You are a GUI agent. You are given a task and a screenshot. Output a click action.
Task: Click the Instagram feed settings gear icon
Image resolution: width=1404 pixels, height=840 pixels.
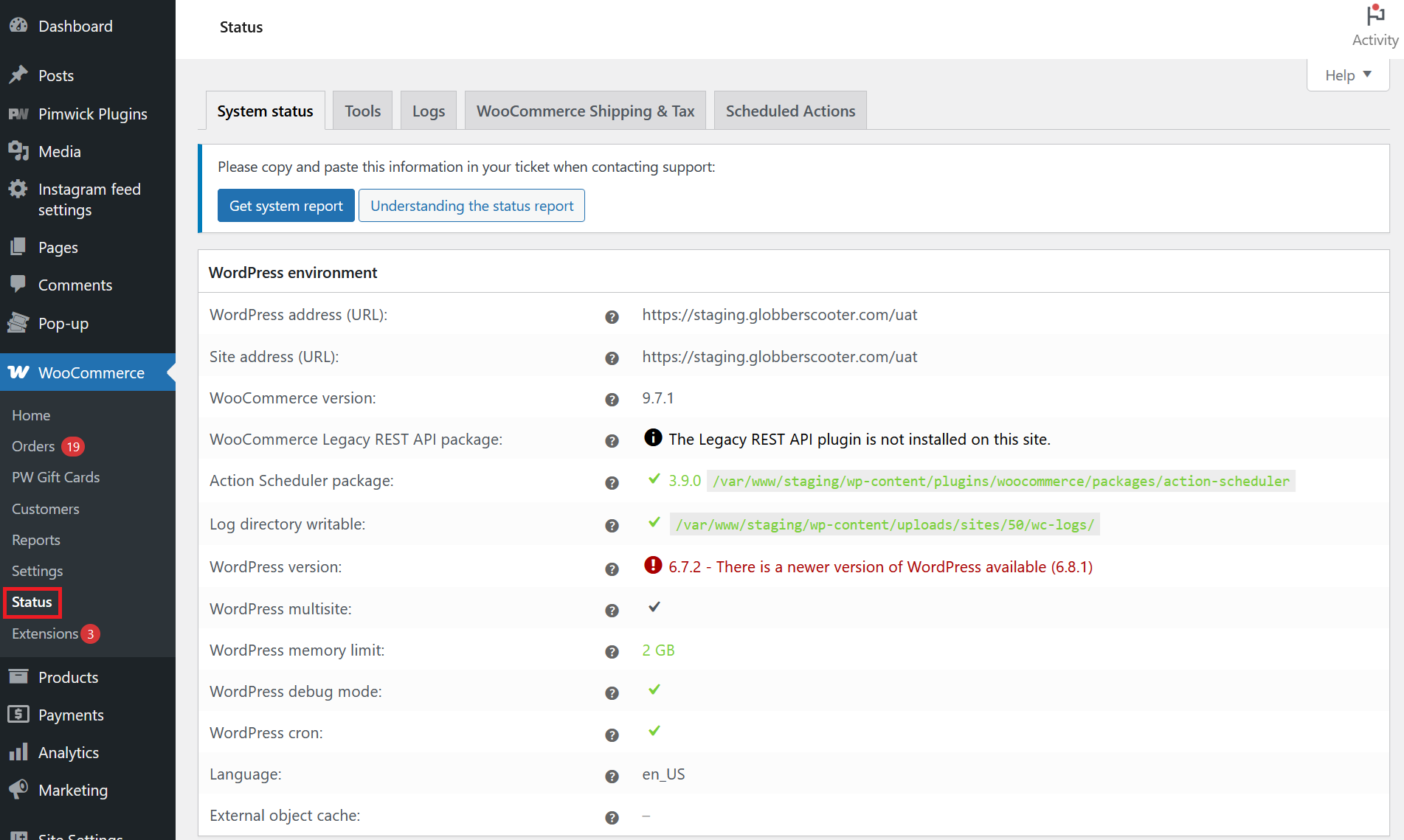18,189
